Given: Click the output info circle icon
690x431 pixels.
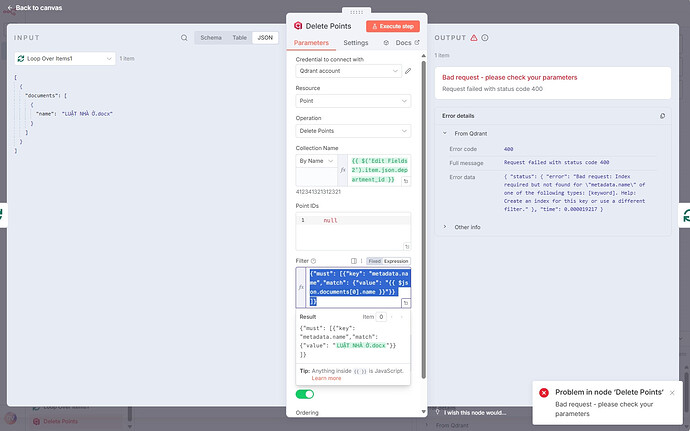Looking at the screenshot, I should coord(484,38).
